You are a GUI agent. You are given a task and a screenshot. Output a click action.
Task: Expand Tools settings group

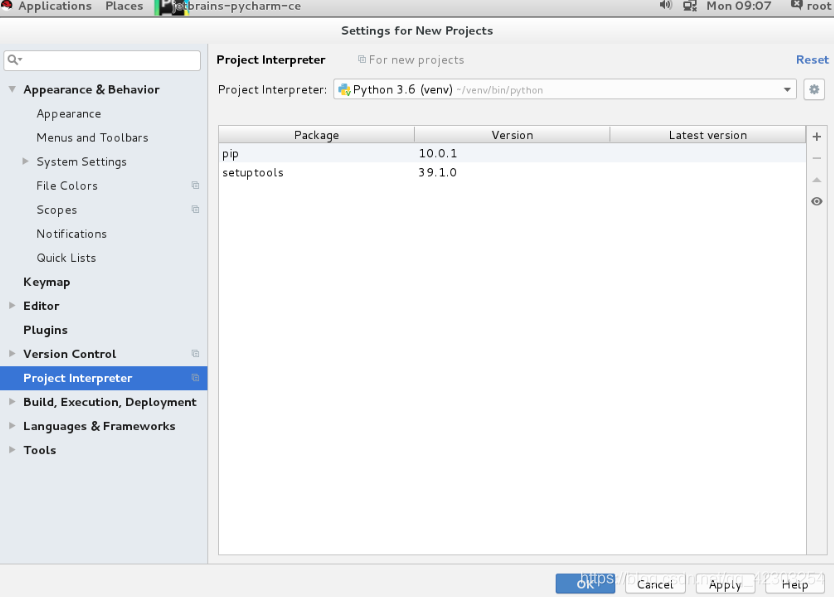[12, 450]
